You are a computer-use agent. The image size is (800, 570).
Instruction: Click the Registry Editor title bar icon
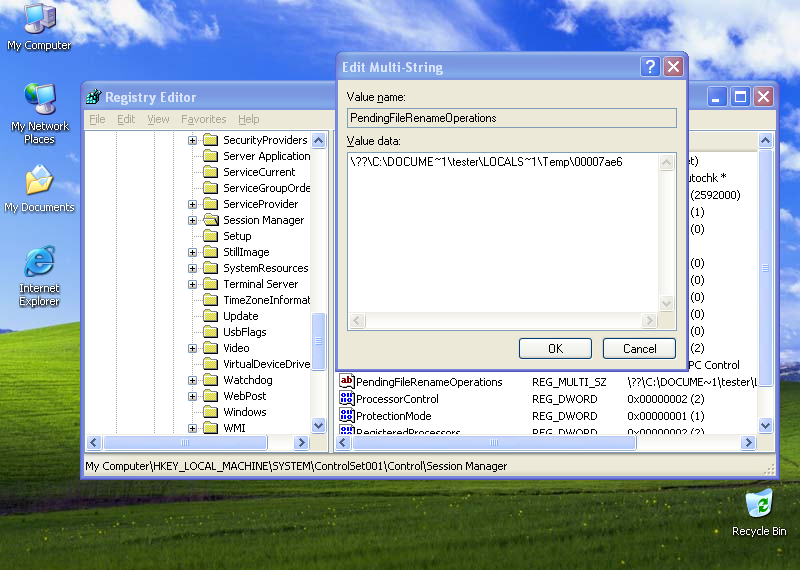(94, 96)
